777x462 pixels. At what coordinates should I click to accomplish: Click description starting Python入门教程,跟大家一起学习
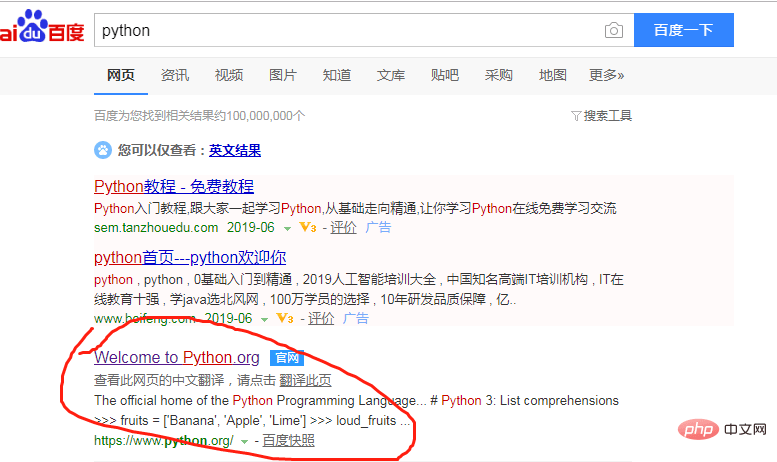pyautogui.click(x=355, y=208)
